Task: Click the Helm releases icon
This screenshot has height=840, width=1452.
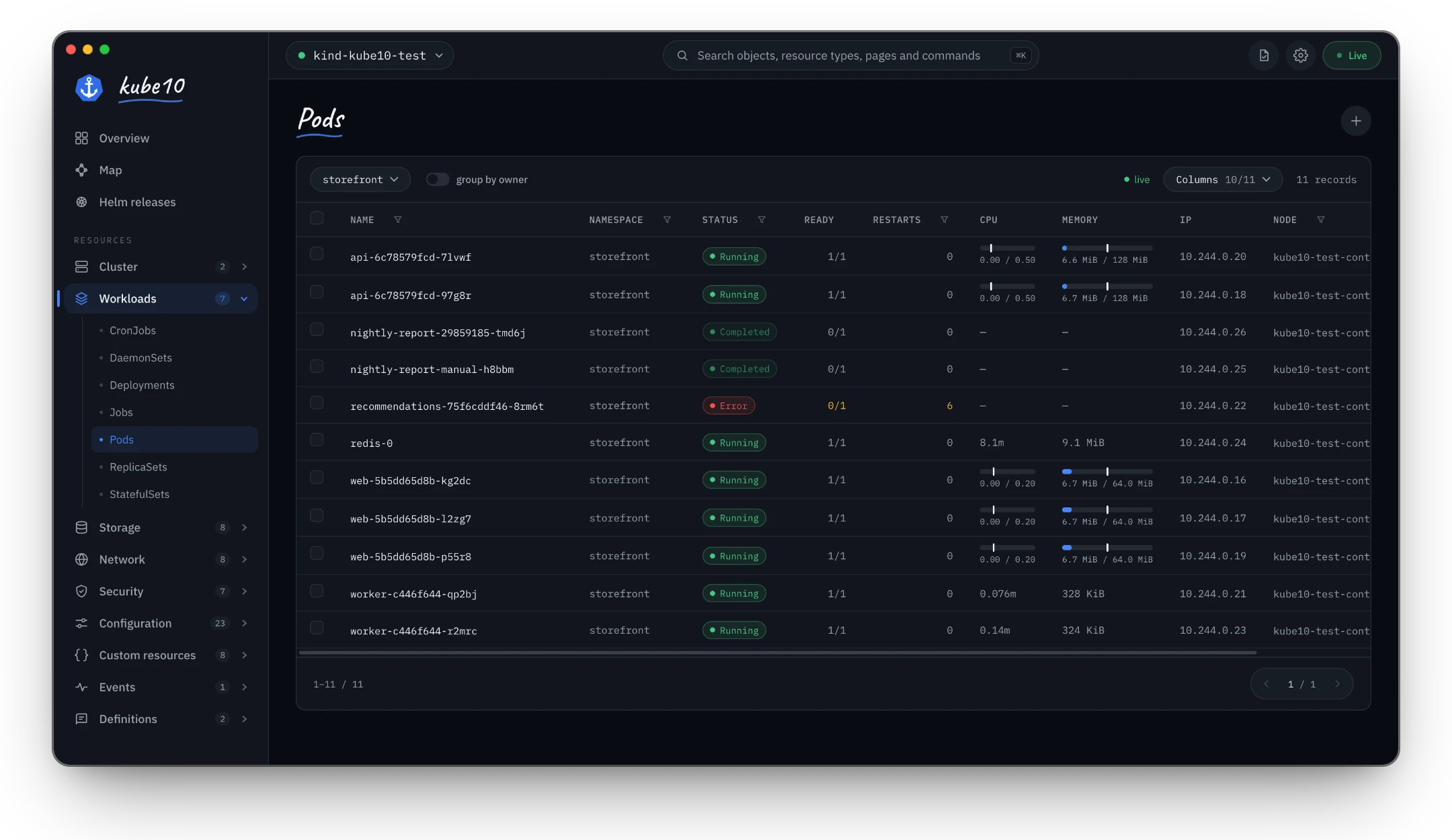Action: click(x=81, y=202)
